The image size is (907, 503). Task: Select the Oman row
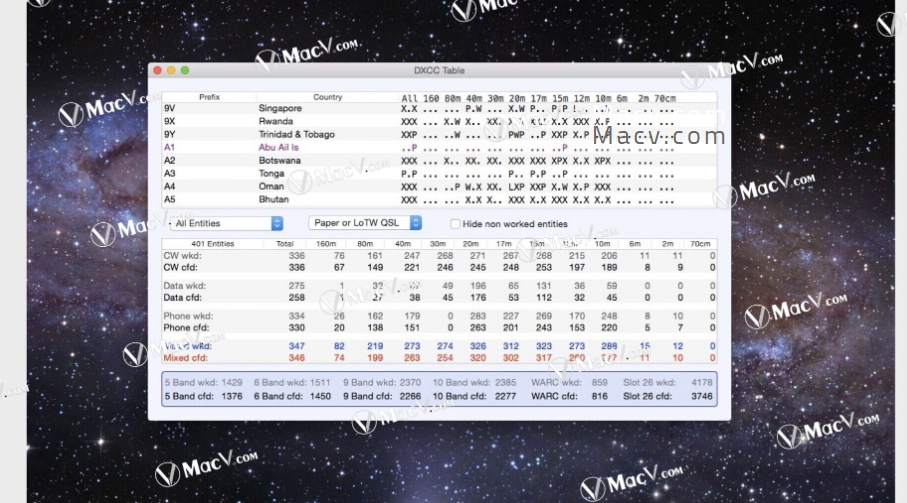click(439, 186)
